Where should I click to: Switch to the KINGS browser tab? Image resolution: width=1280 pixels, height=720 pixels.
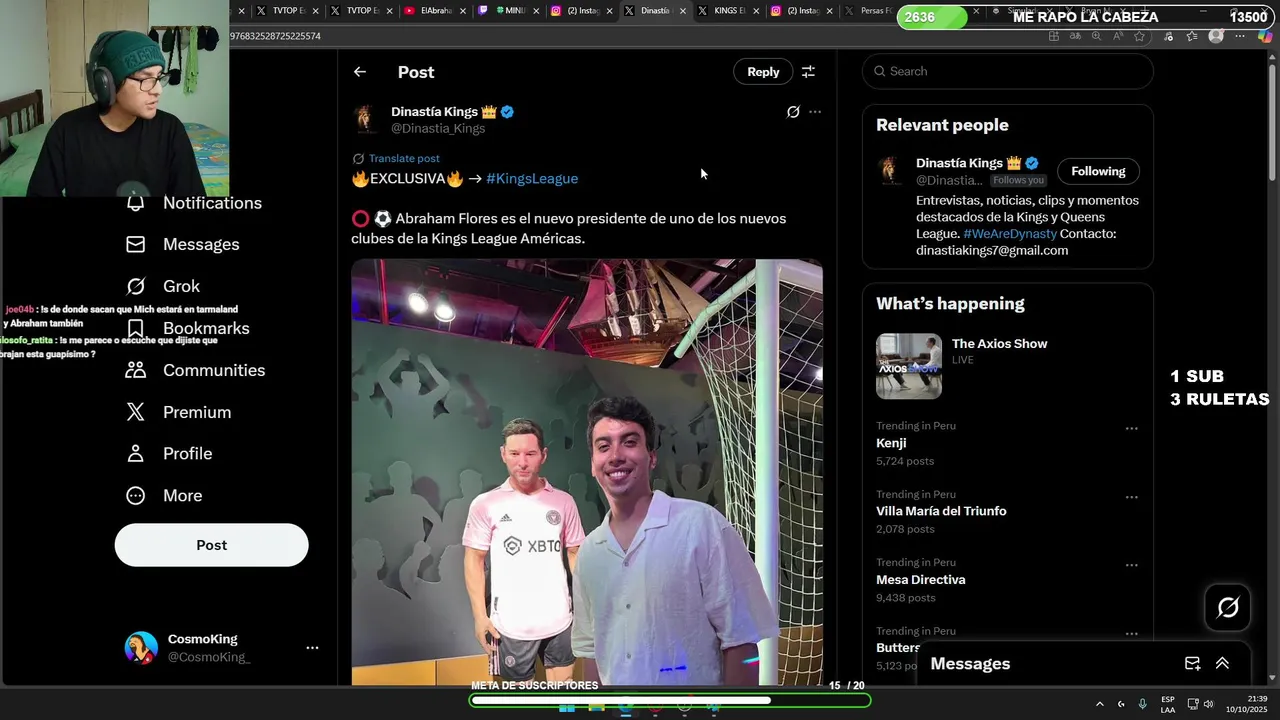[x=728, y=11]
